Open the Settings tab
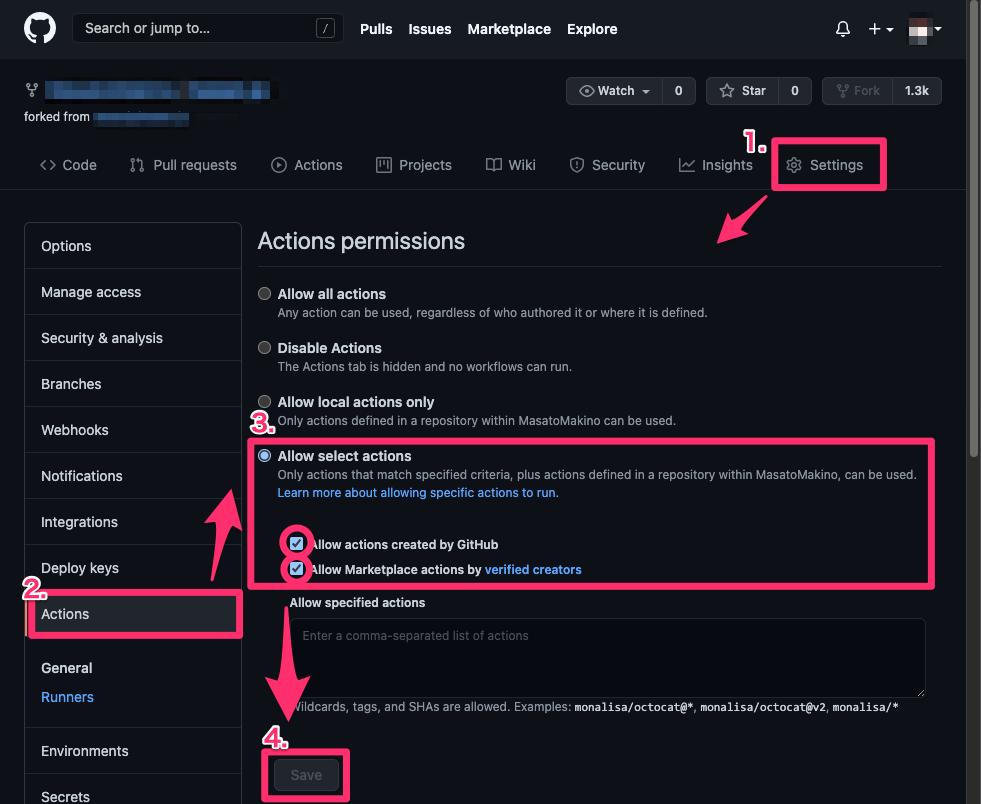 point(825,165)
